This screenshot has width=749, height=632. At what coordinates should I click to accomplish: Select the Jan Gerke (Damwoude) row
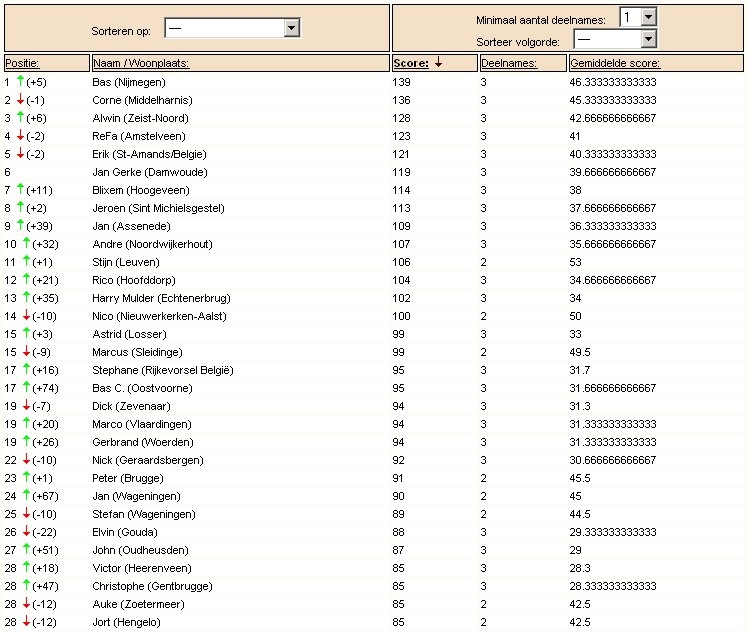[374, 172]
